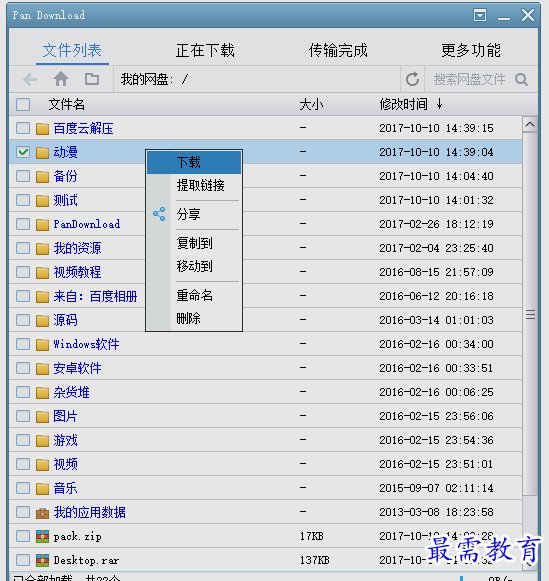This screenshot has width=549, height=581.
Task: Click the 百度云解压 folder icon
Action: point(42,129)
